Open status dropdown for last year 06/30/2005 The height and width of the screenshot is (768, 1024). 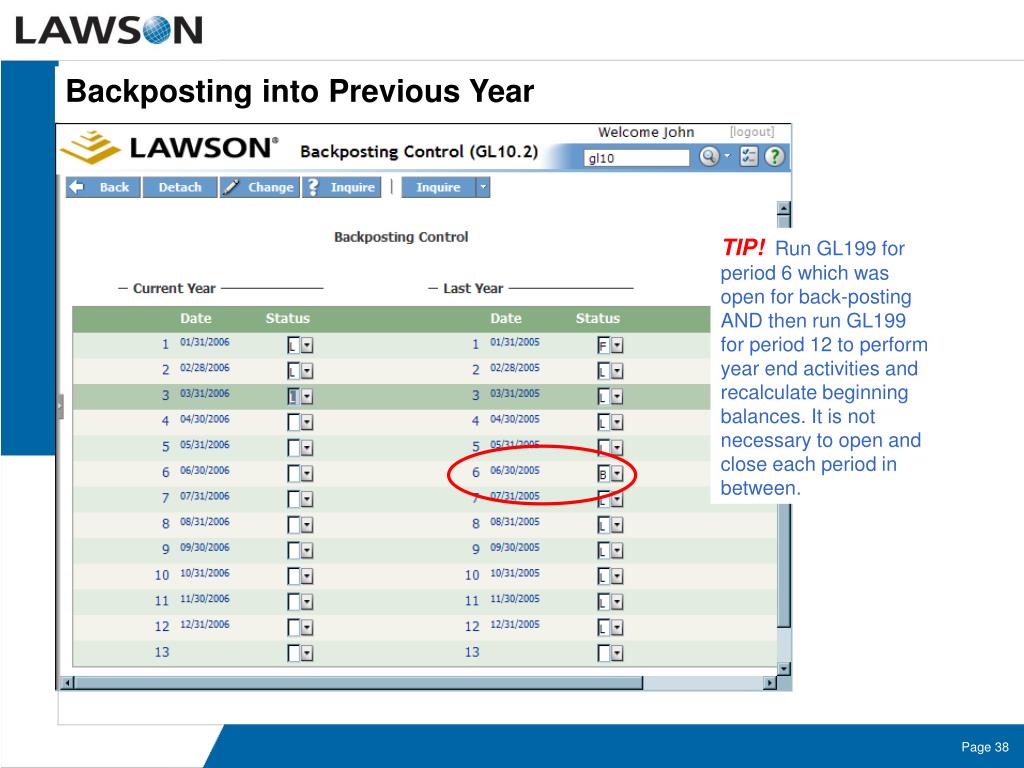coord(617,473)
